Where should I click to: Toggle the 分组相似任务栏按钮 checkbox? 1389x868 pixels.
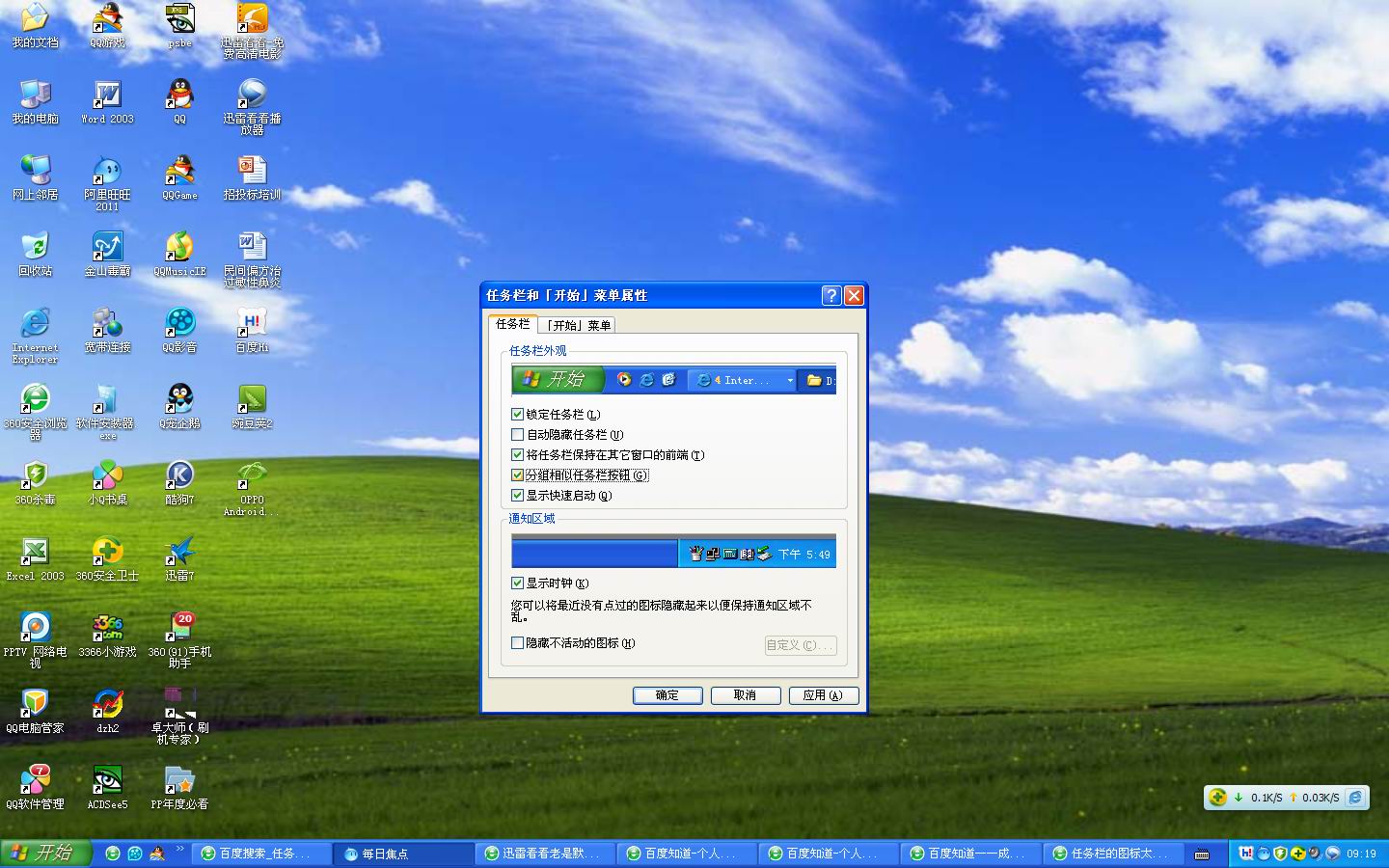[517, 475]
